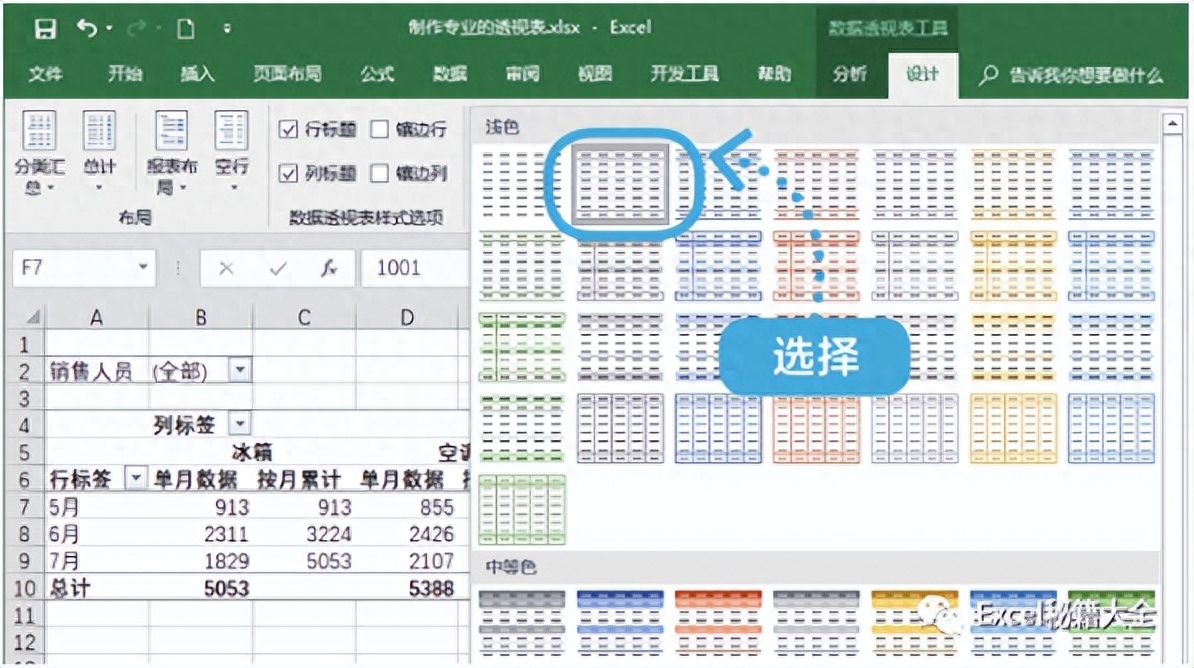Viewport: 1194px width, 668px height.
Task: Click the gallery scrollbar up arrow
Action: (x=1173, y=124)
